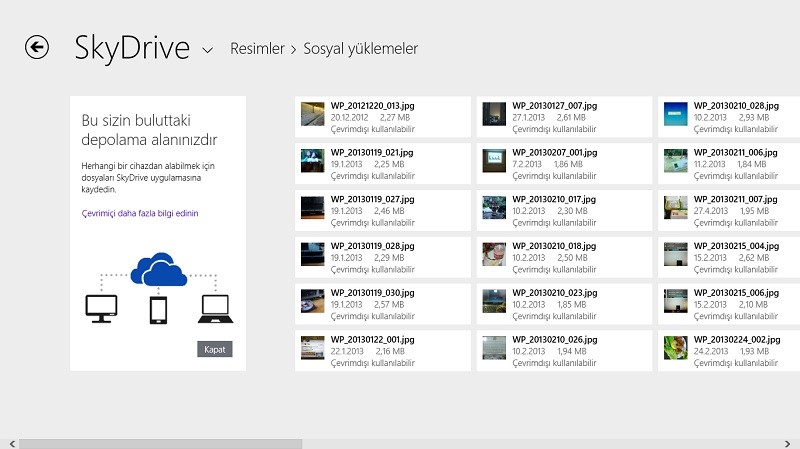
Task: Select file name WP_20130215_006.jpg
Action: (x=736, y=293)
